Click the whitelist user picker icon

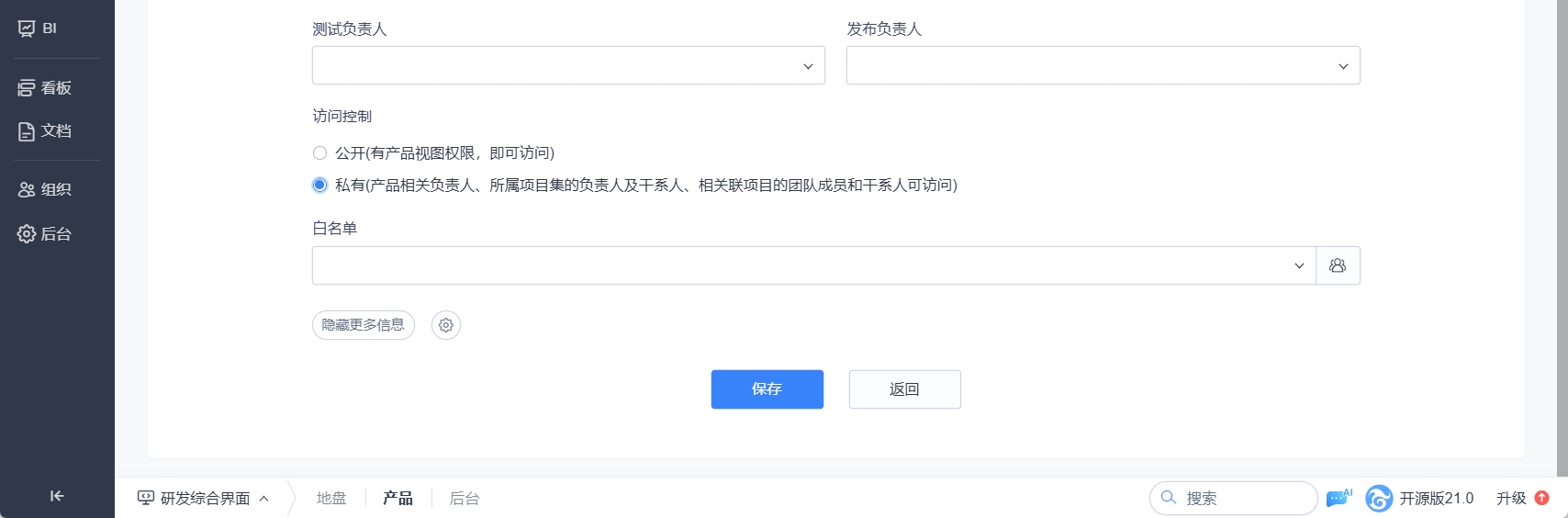(1338, 265)
